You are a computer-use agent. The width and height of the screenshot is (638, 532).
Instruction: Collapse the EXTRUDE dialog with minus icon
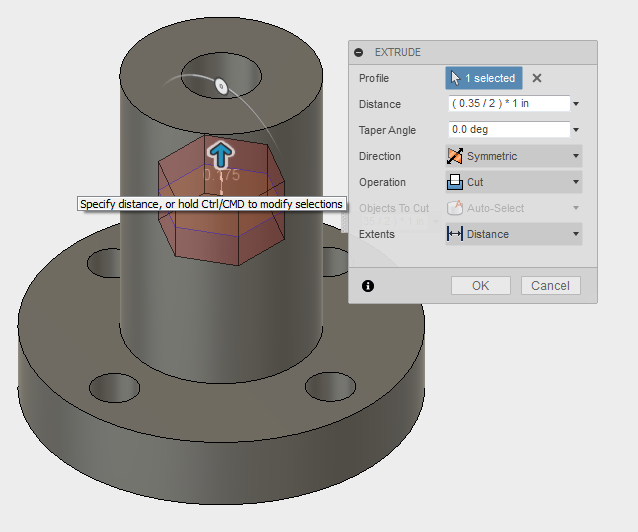358,53
